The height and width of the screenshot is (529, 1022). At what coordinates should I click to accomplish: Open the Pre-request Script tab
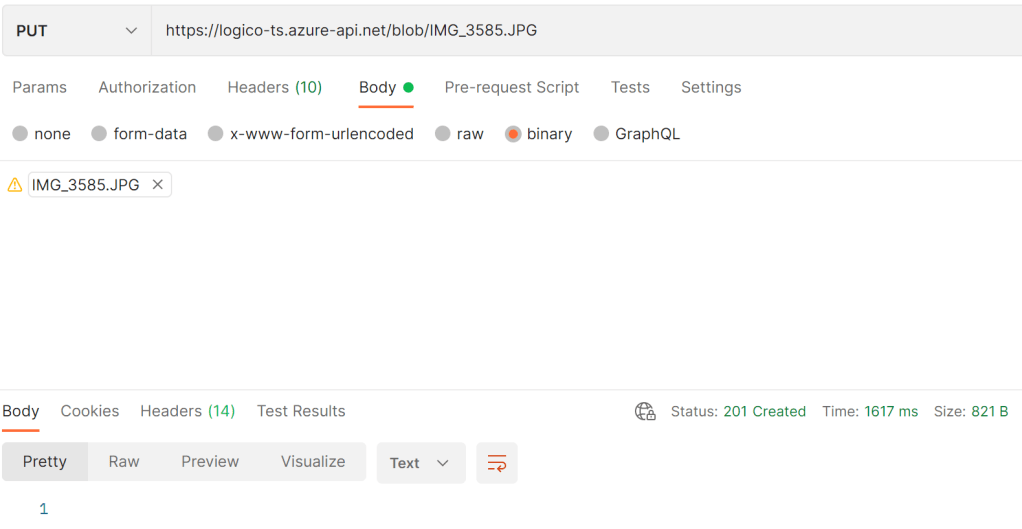(x=512, y=87)
